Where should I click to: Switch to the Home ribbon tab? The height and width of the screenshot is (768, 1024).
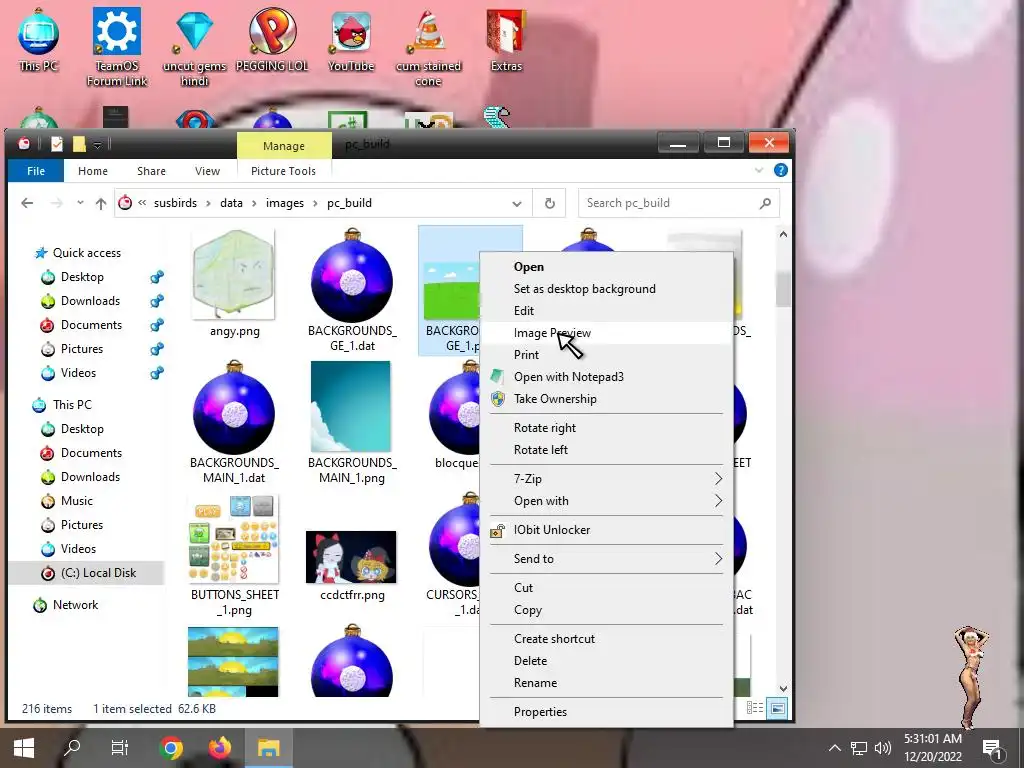93,170
